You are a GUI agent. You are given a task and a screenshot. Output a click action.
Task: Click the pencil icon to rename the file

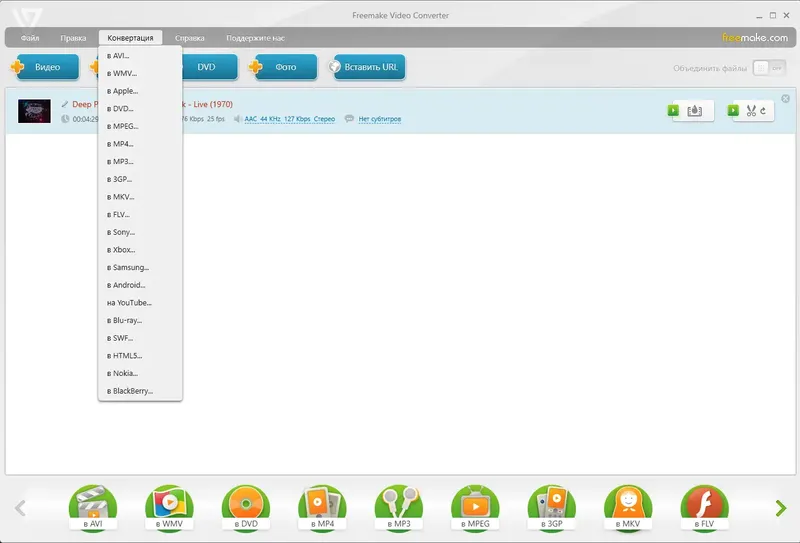tap(65, 104)
